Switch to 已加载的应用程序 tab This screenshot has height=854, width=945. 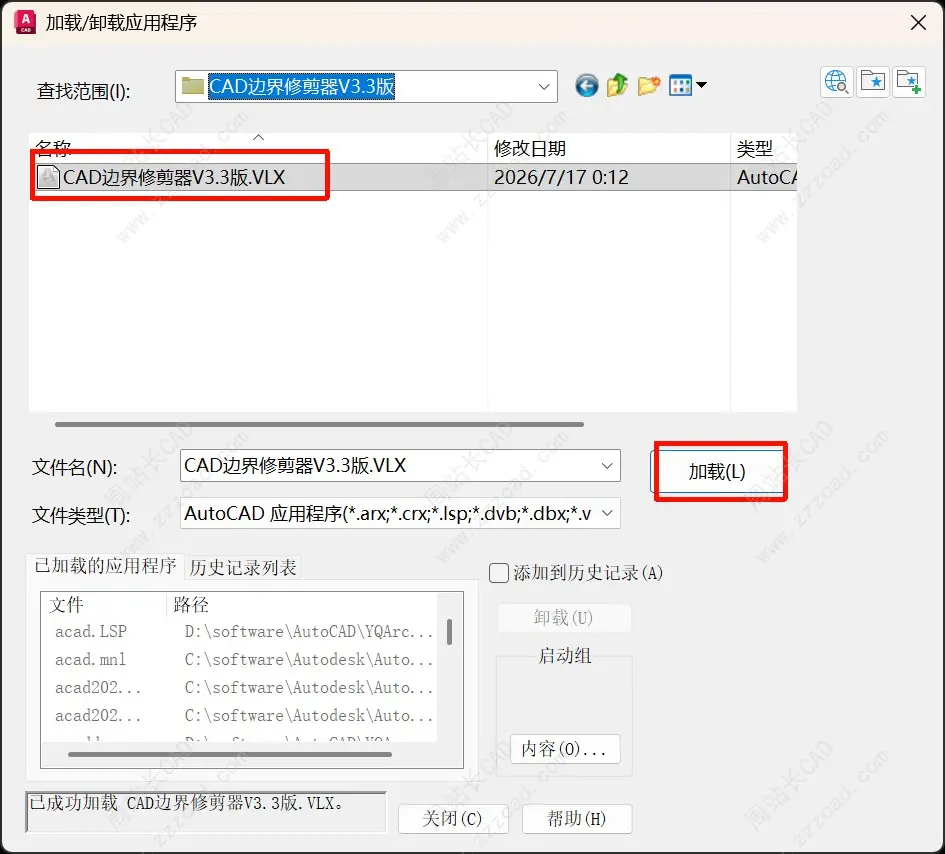pyautogui.click(x=105, y=566)
